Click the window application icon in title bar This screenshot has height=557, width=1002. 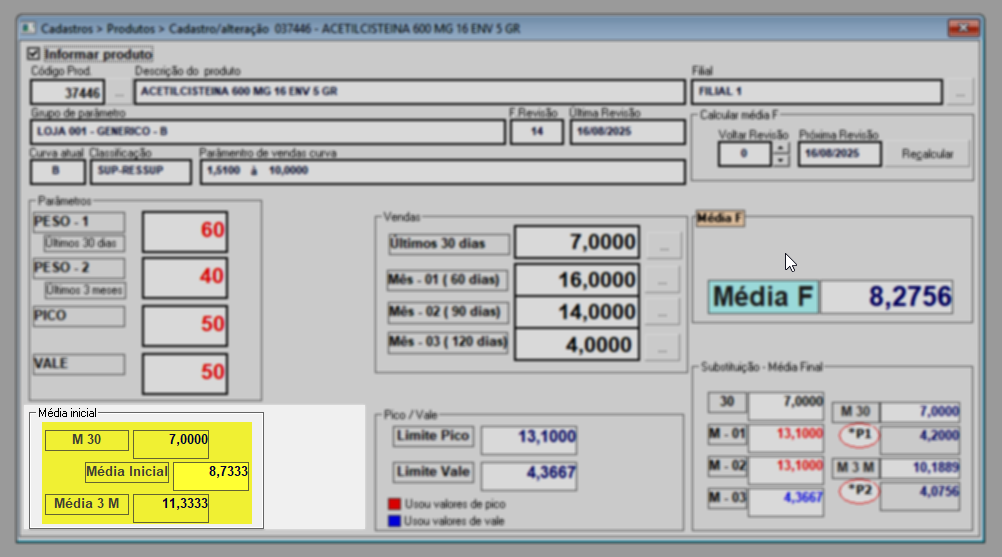(28, 29)
